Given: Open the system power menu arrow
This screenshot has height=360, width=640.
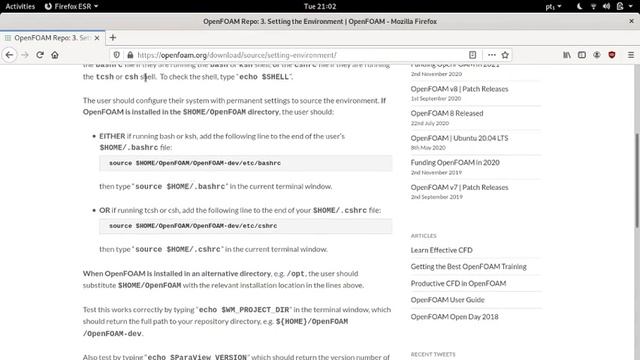Looking at the screenshot, I should tap(632, 6).
